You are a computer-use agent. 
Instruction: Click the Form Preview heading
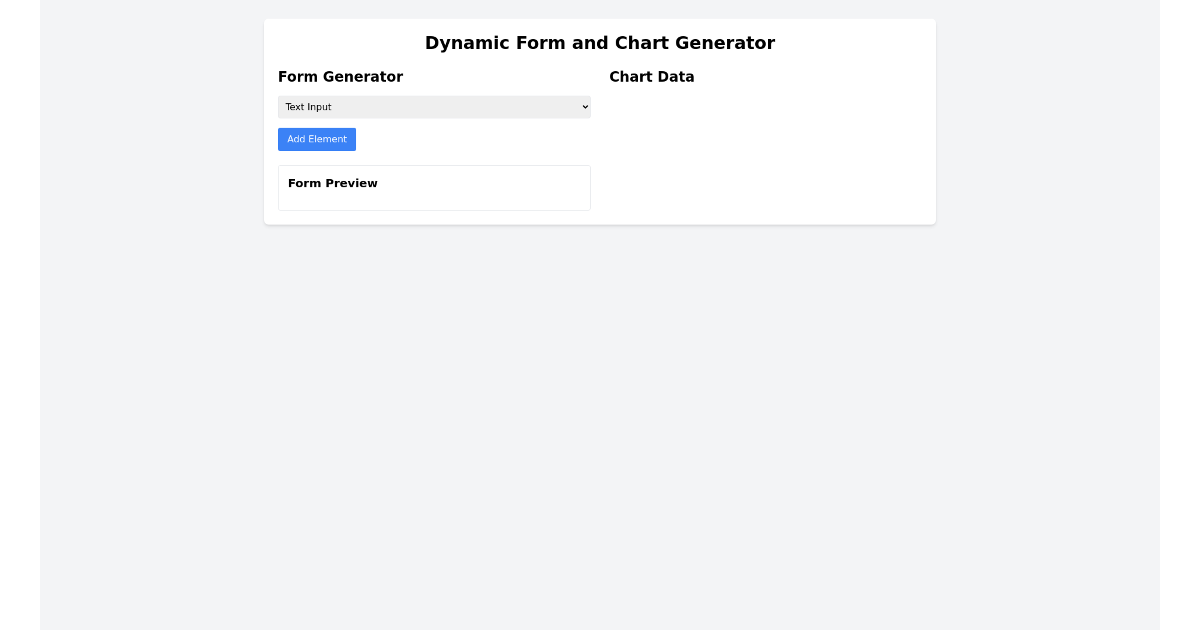(x=333, y=183)
